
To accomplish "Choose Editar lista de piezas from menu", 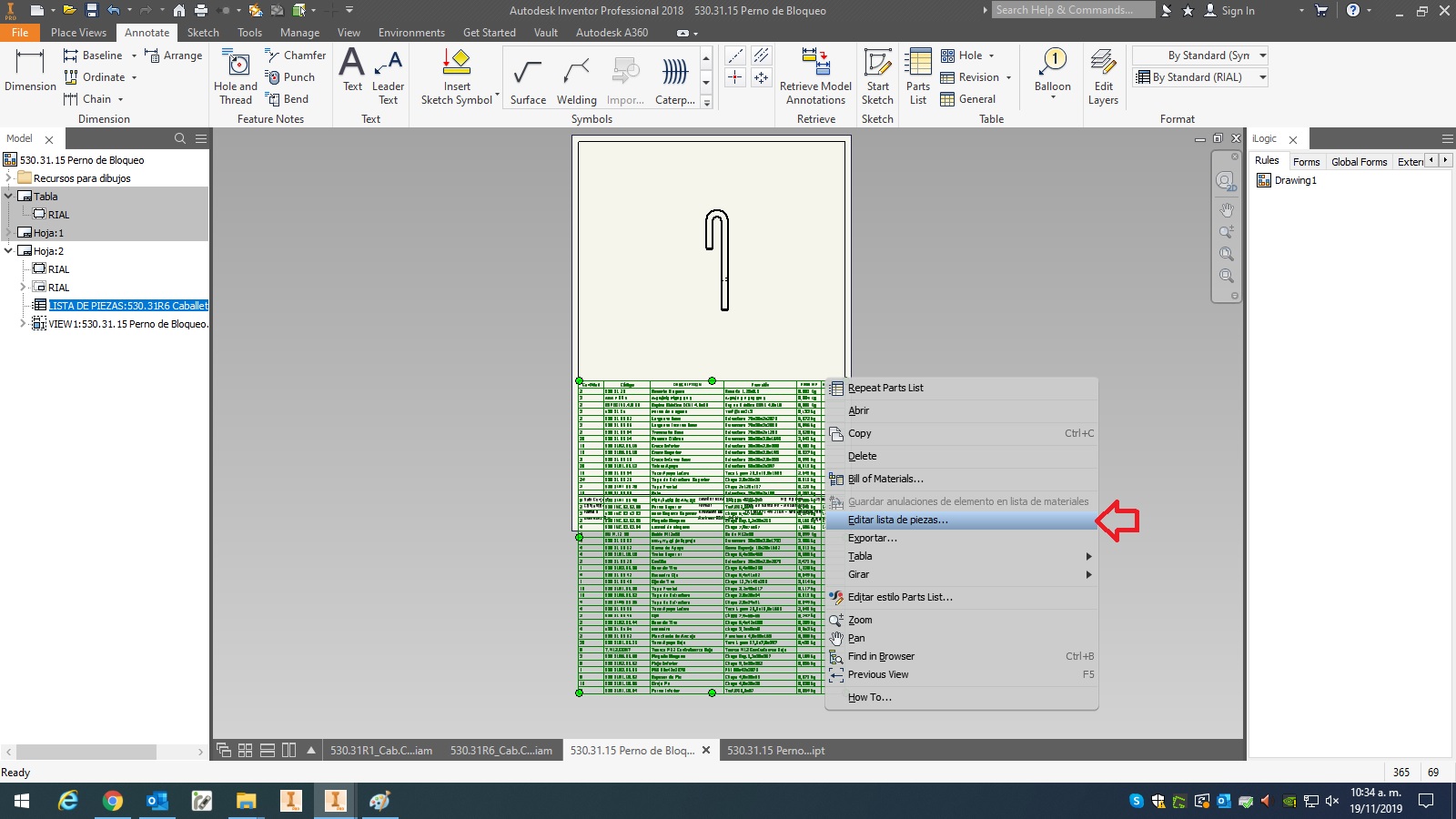I will click(x=961, y=520).
